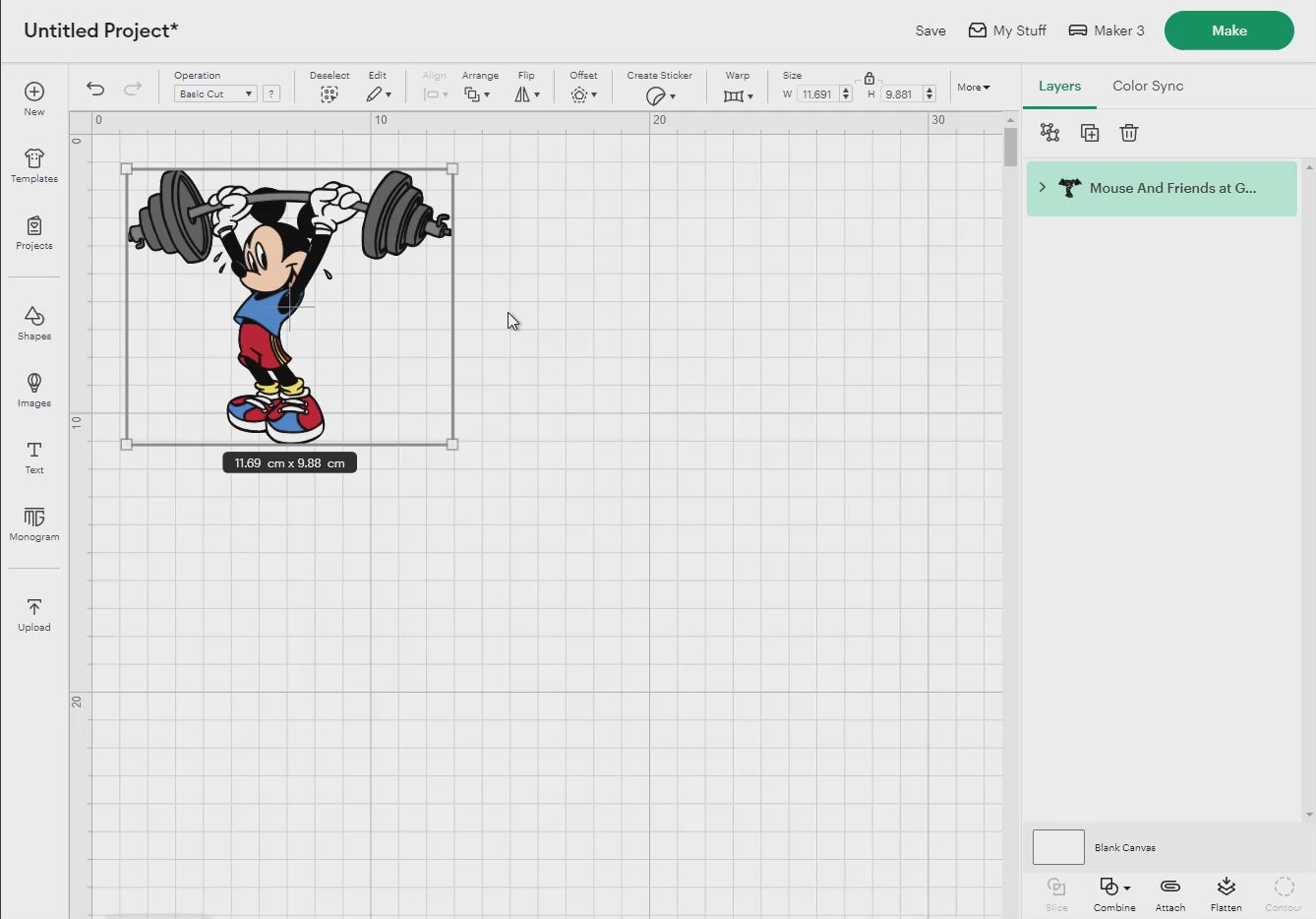Click the top-left selection resize handle

[x=126, y=169]
